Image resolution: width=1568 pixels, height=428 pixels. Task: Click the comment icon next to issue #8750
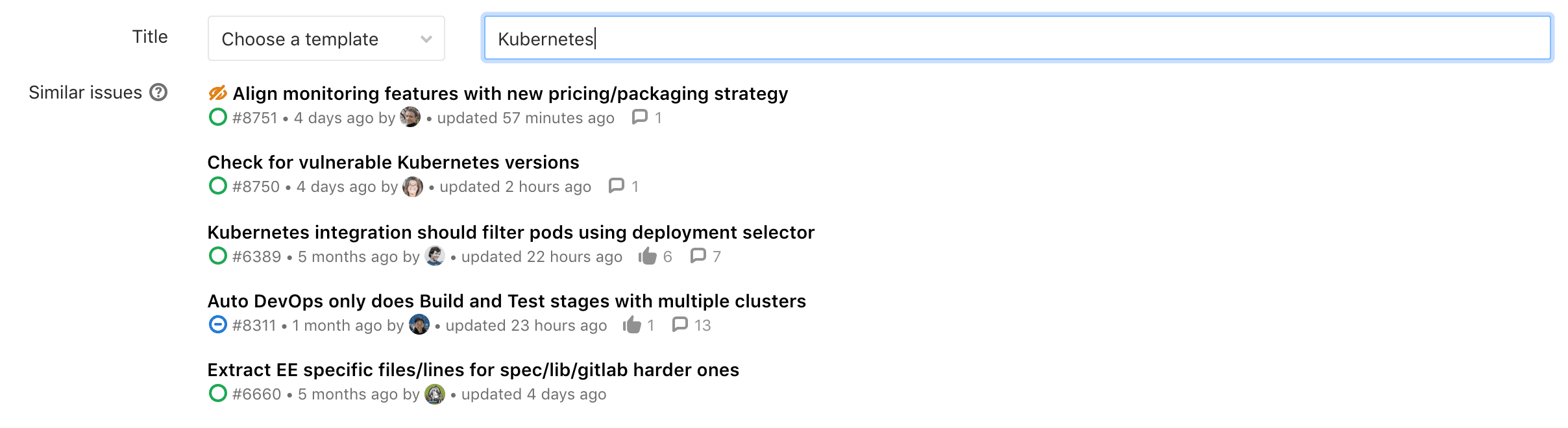pyautogui.click(x=617, y=187)
